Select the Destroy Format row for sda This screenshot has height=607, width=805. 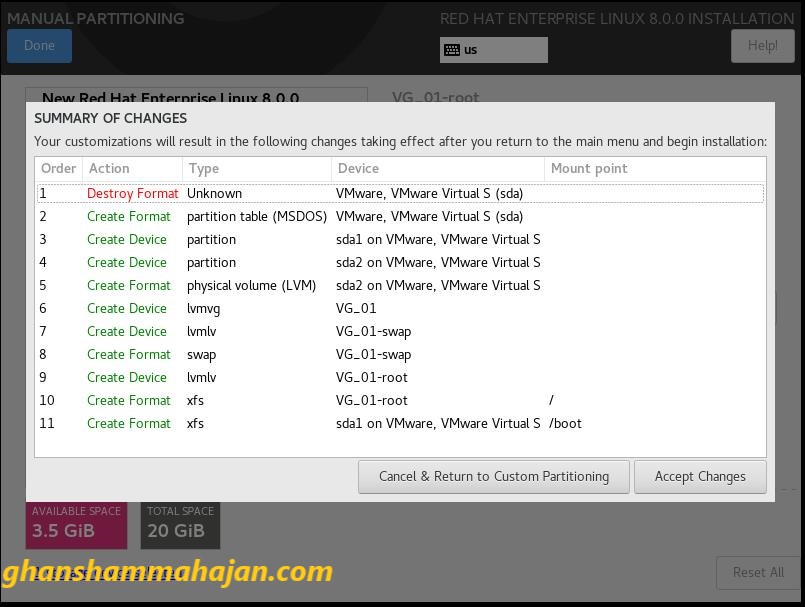point(400,194)
